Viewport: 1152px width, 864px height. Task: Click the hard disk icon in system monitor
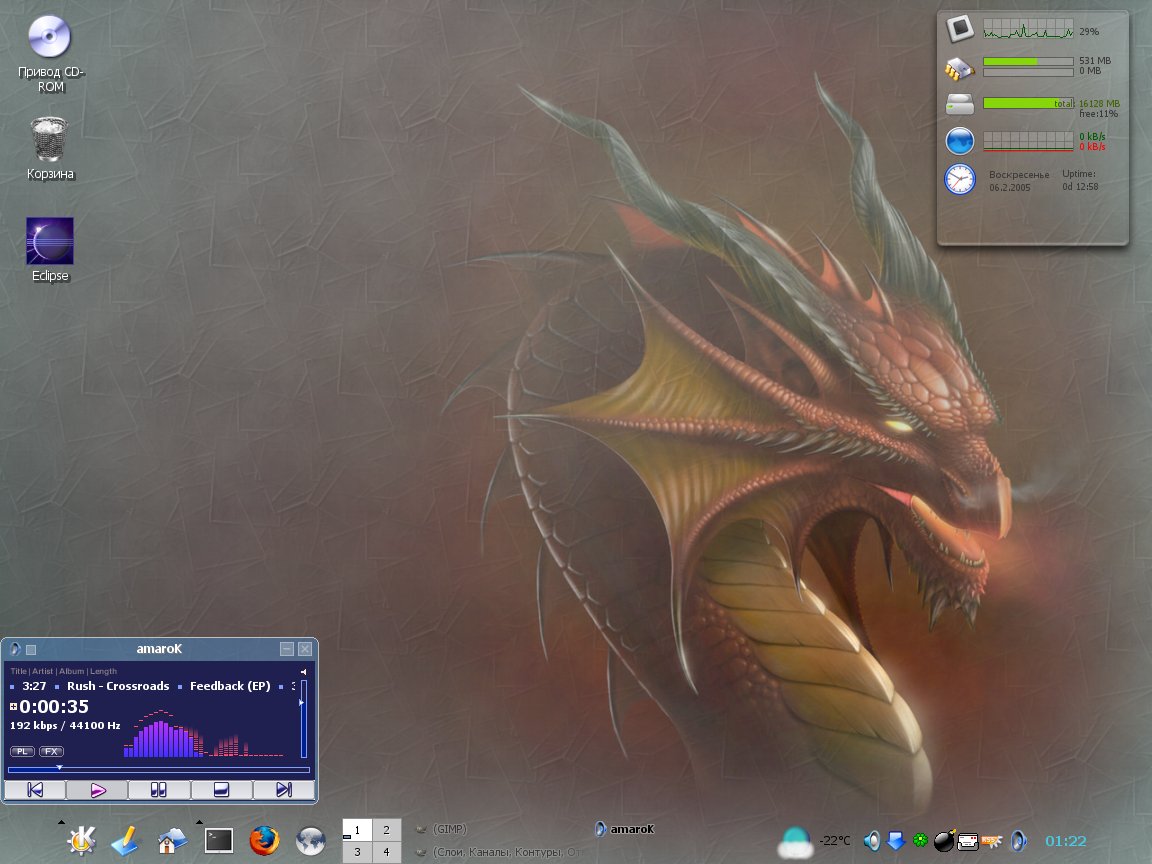(960, 104)
